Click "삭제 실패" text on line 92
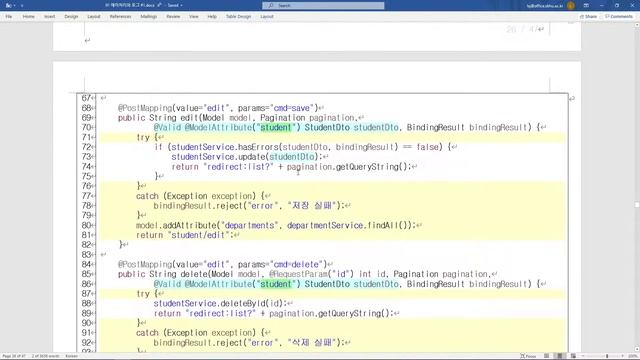This screenshot has width=640, height=360. 313,342
